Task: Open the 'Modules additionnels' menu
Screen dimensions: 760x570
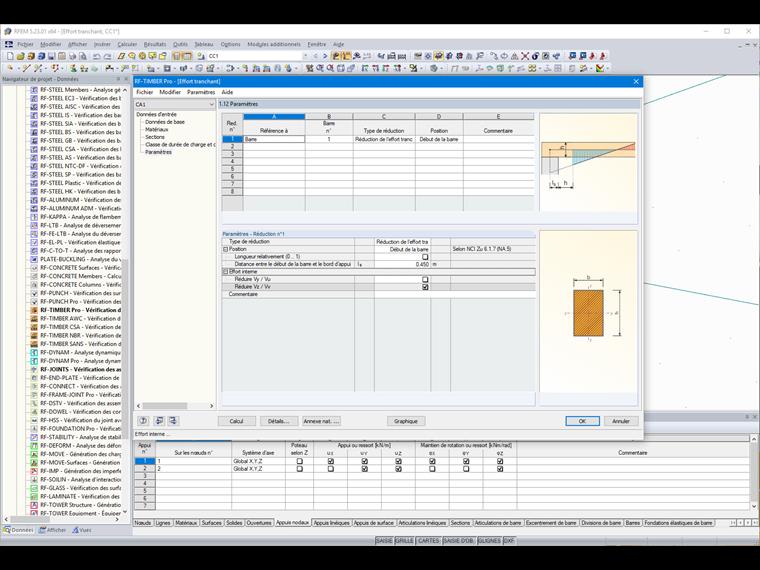Action: 274,44
